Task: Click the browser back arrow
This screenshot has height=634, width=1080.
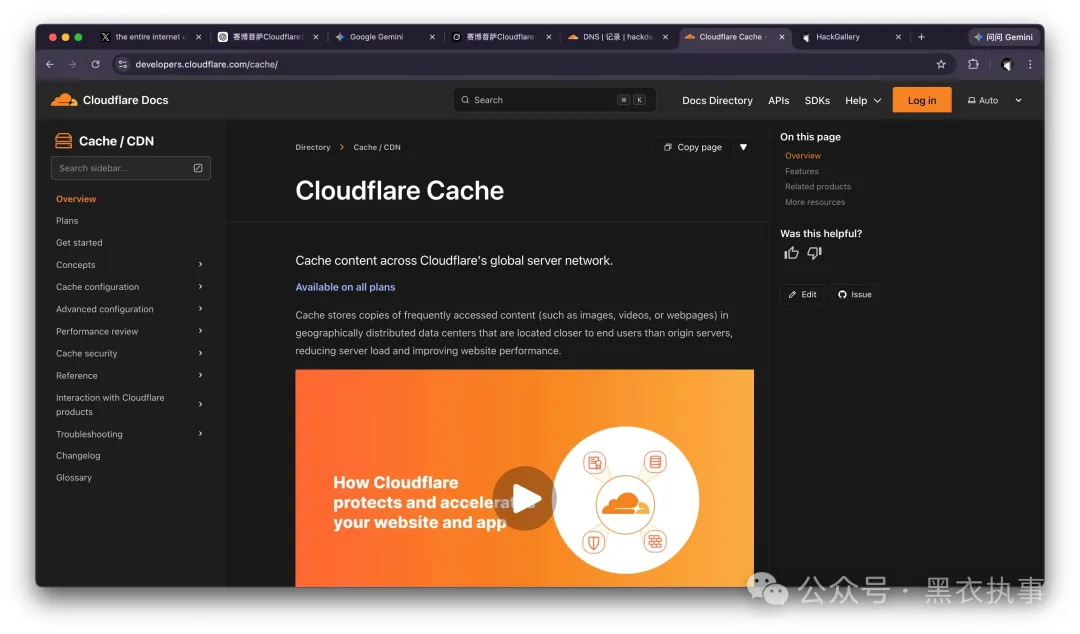Action: click(50, 64)
